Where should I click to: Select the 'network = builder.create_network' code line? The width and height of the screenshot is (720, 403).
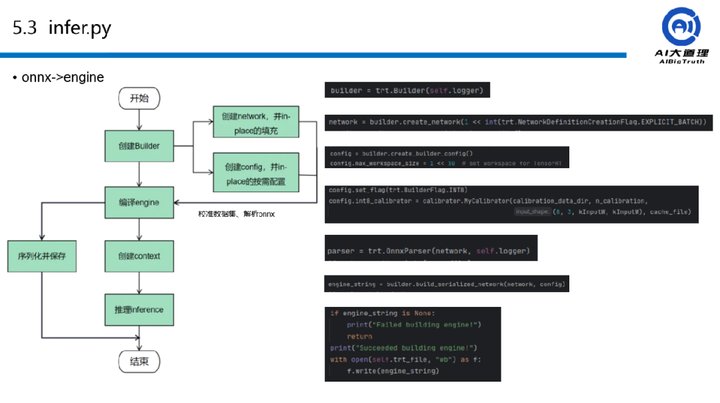pos(518,123)
